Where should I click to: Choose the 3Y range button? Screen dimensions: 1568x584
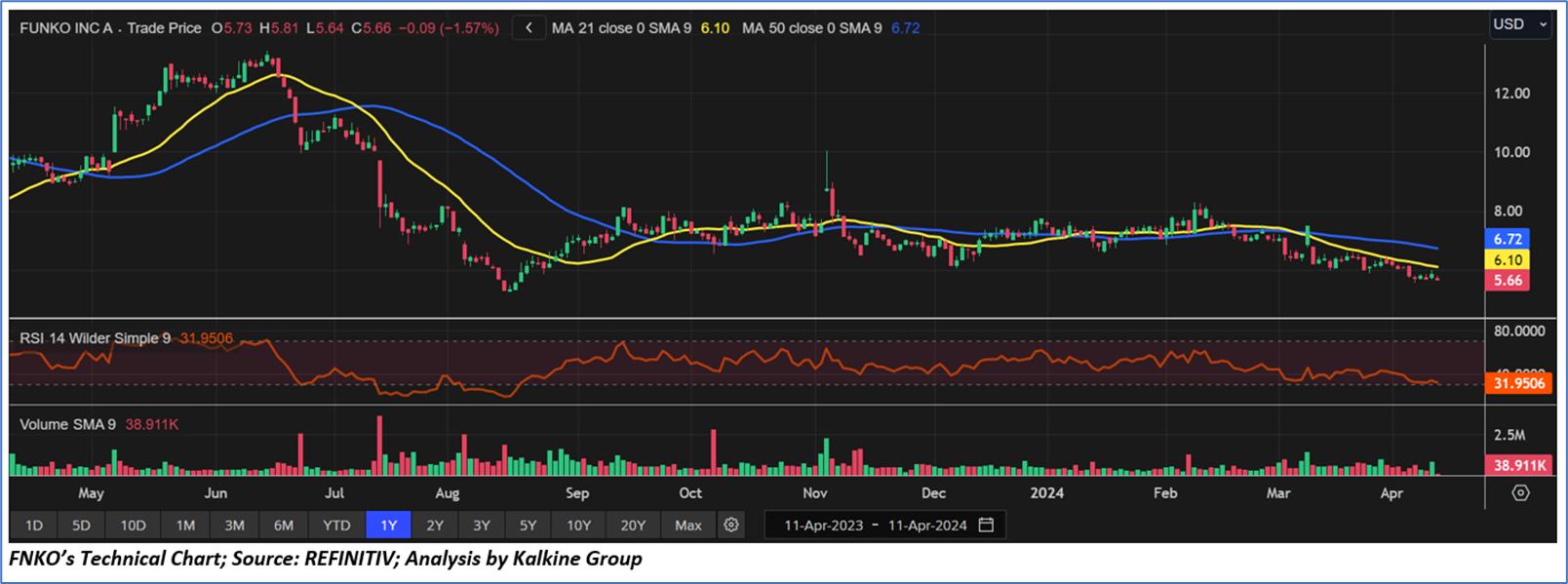[482, 526]
